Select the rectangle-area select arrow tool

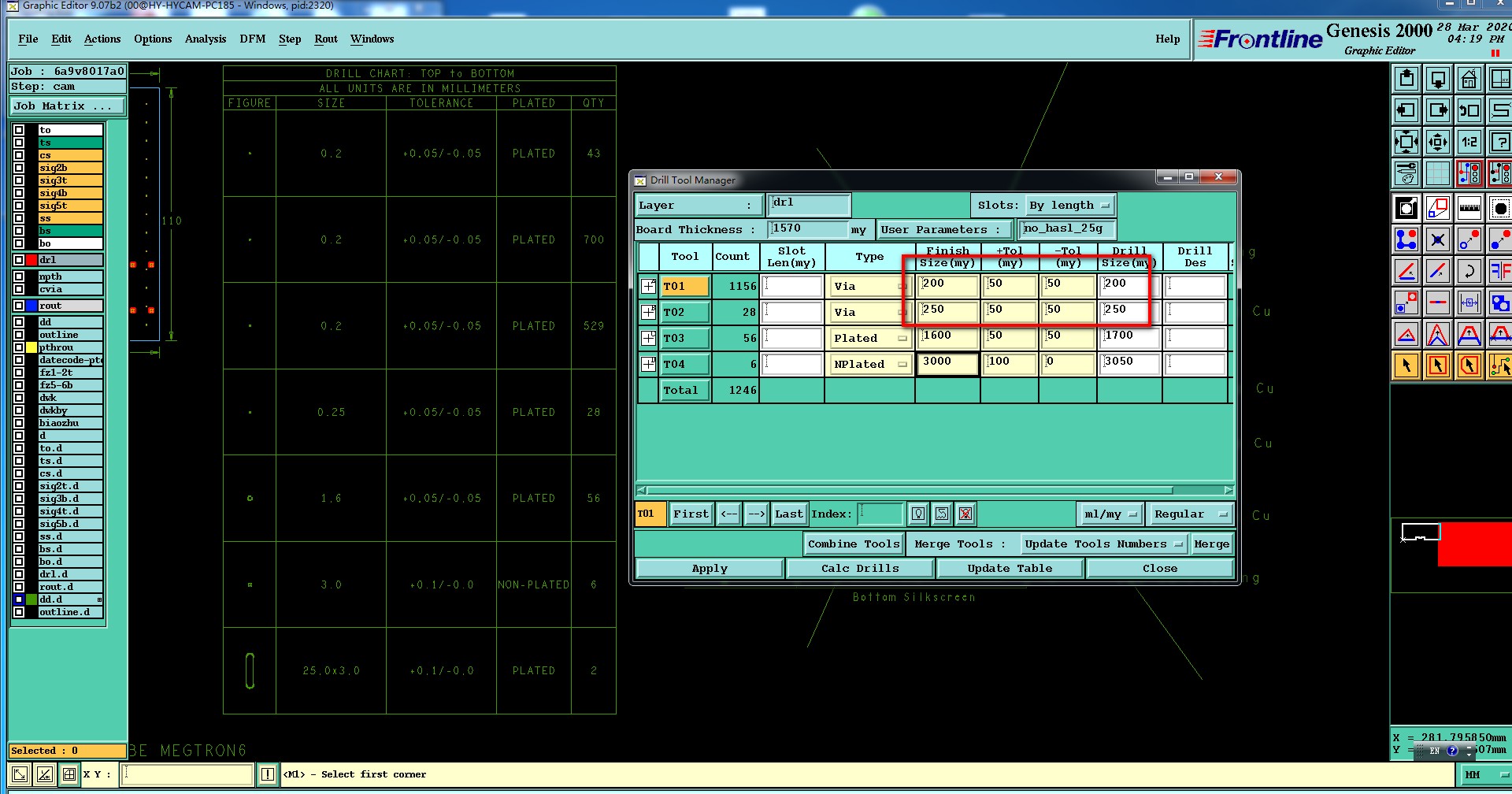pos(1438,365)
